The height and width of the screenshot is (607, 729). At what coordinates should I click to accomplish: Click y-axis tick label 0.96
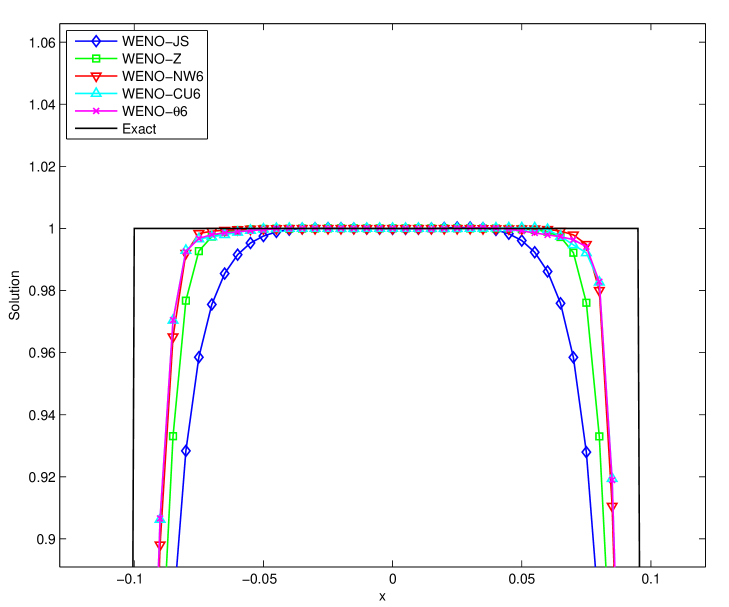[x=42, y=353]
